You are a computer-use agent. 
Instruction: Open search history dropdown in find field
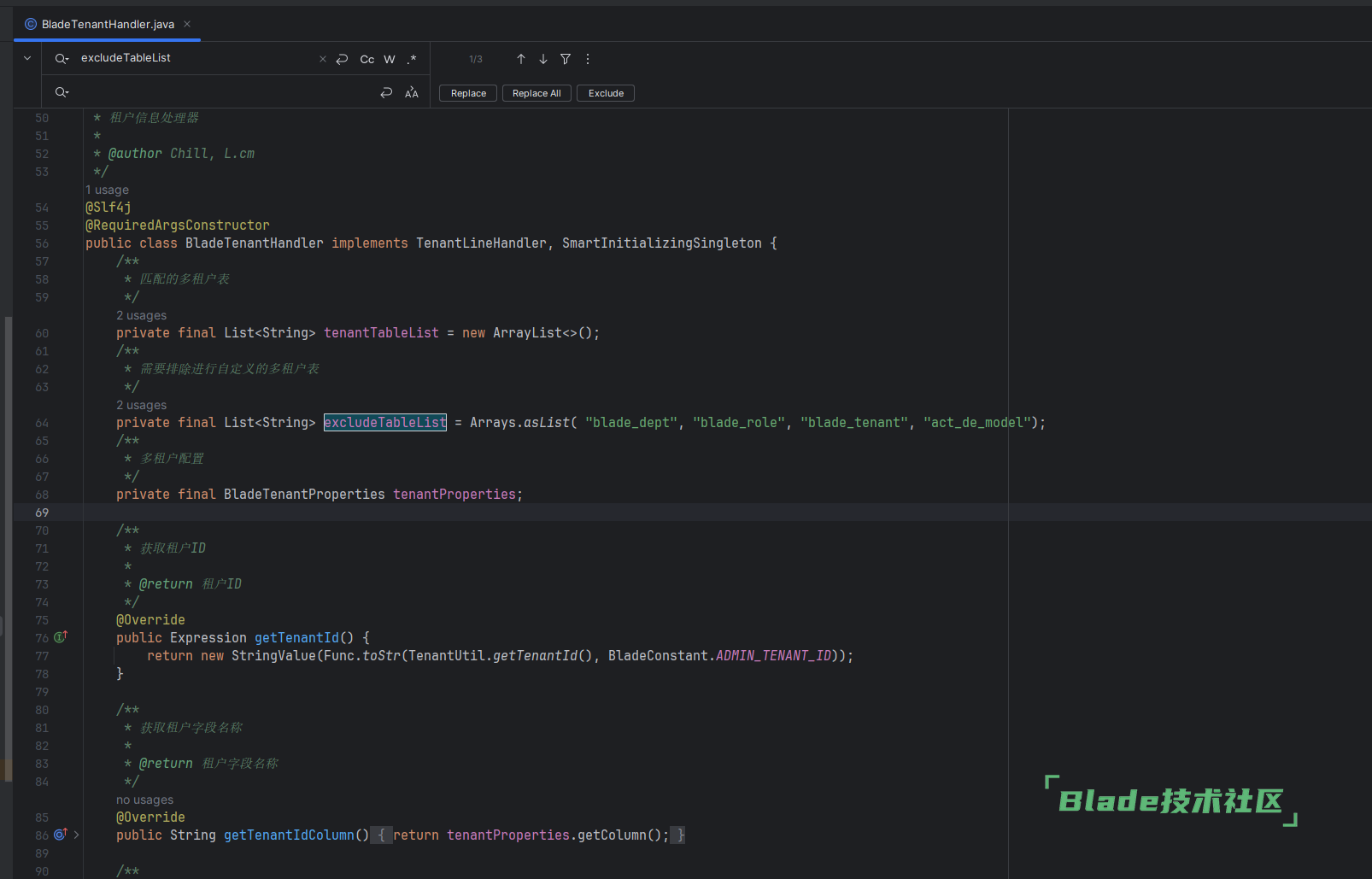pos(62,58)
